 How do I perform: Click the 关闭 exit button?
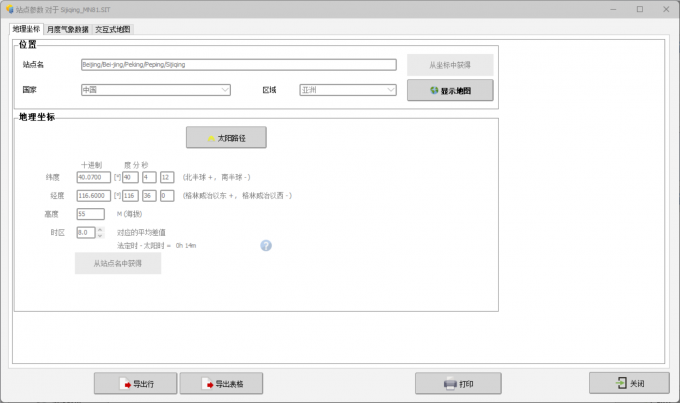point(628,383)
